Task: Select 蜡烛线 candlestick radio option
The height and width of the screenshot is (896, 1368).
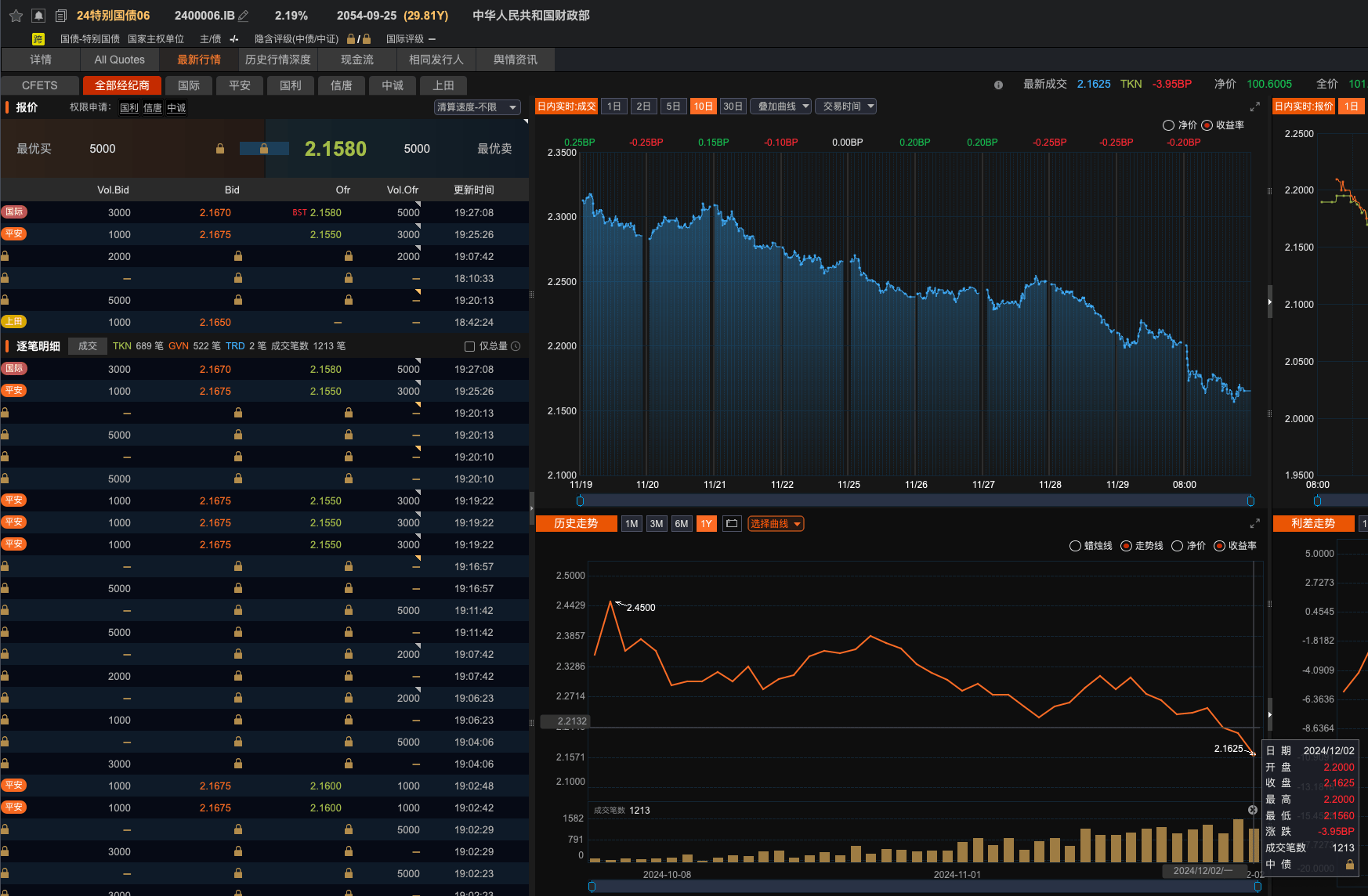Action: coord(1075,546)
